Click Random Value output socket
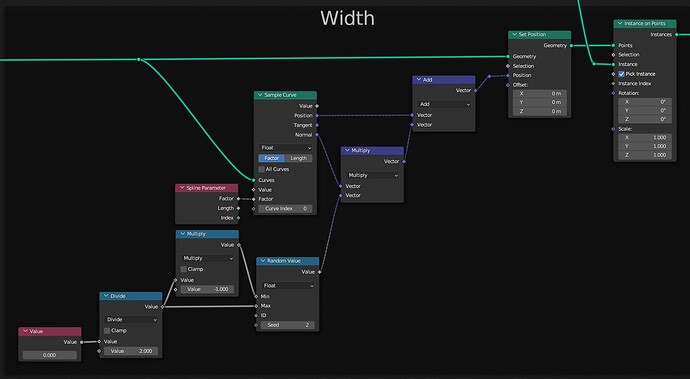Image resolution: width=690 pixels, height=379 pixels. [x=319, y=272]
